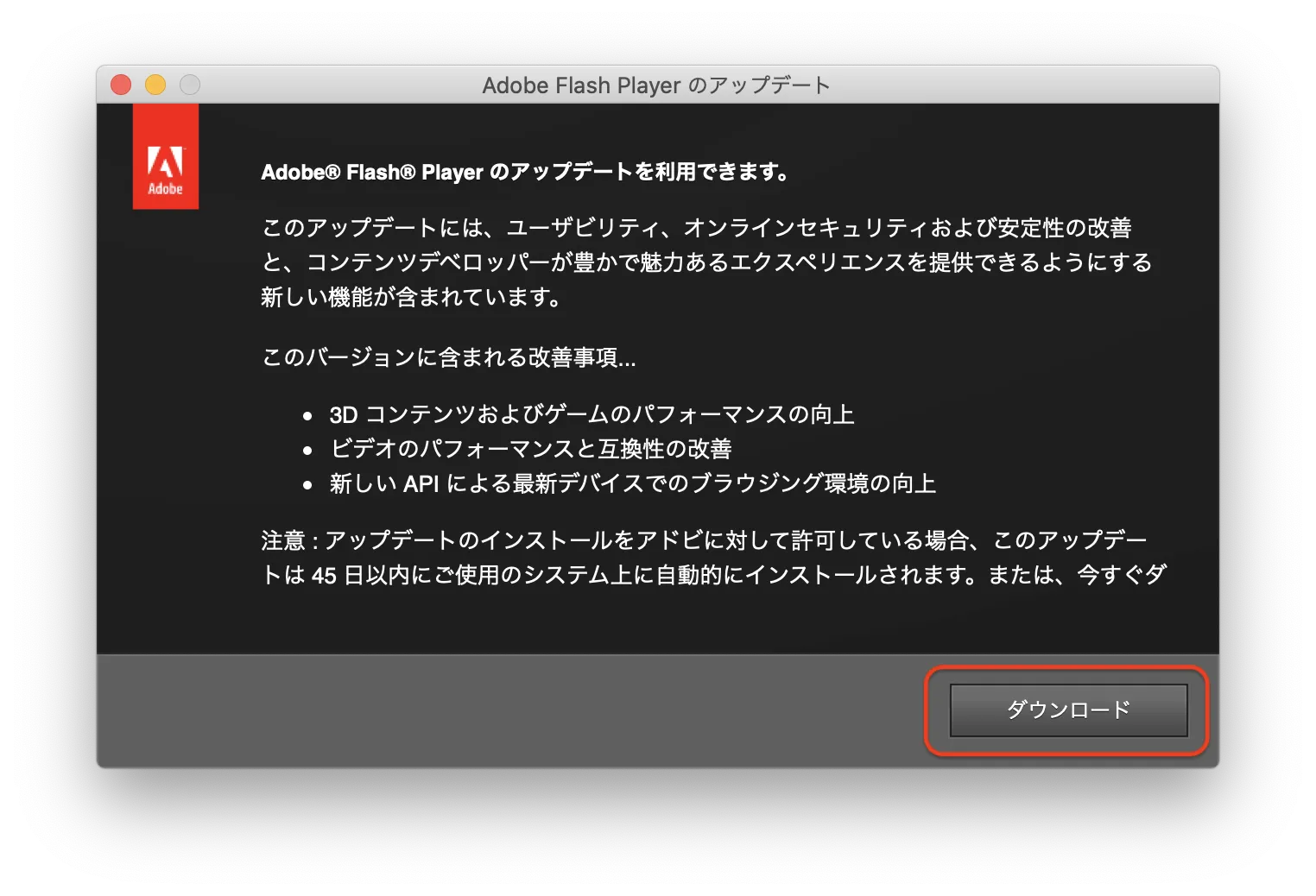This screenshot has height=896, width=1316.
Task: Click the bullet '3D コンテンツおよびゲームのパフォーマンスの向上'
Action: 592,415
